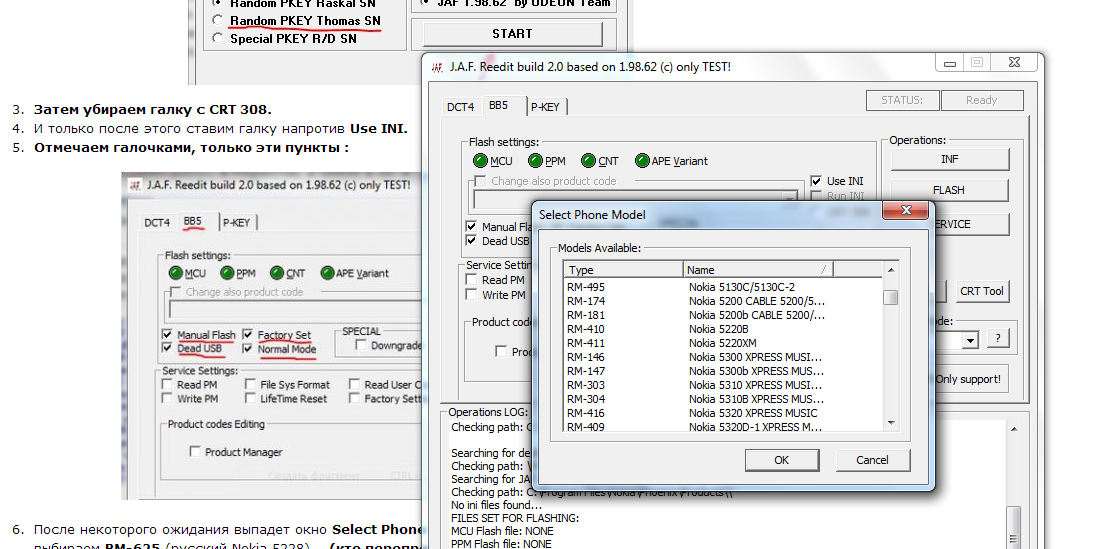Screen dimensions: 1114x549
Task: Enable LifeTime Reset checkbox
Action: (x=250, y=398)
